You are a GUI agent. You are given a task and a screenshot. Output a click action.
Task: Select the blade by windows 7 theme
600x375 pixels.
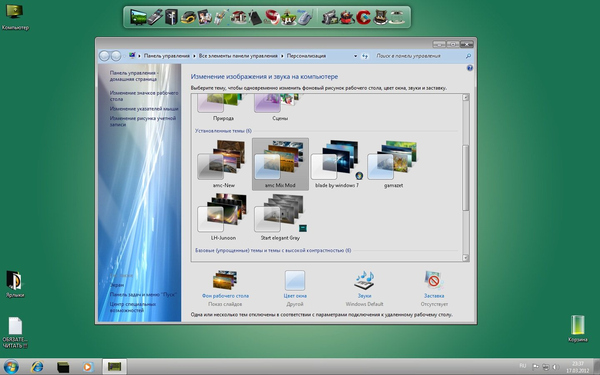[337, 164]
